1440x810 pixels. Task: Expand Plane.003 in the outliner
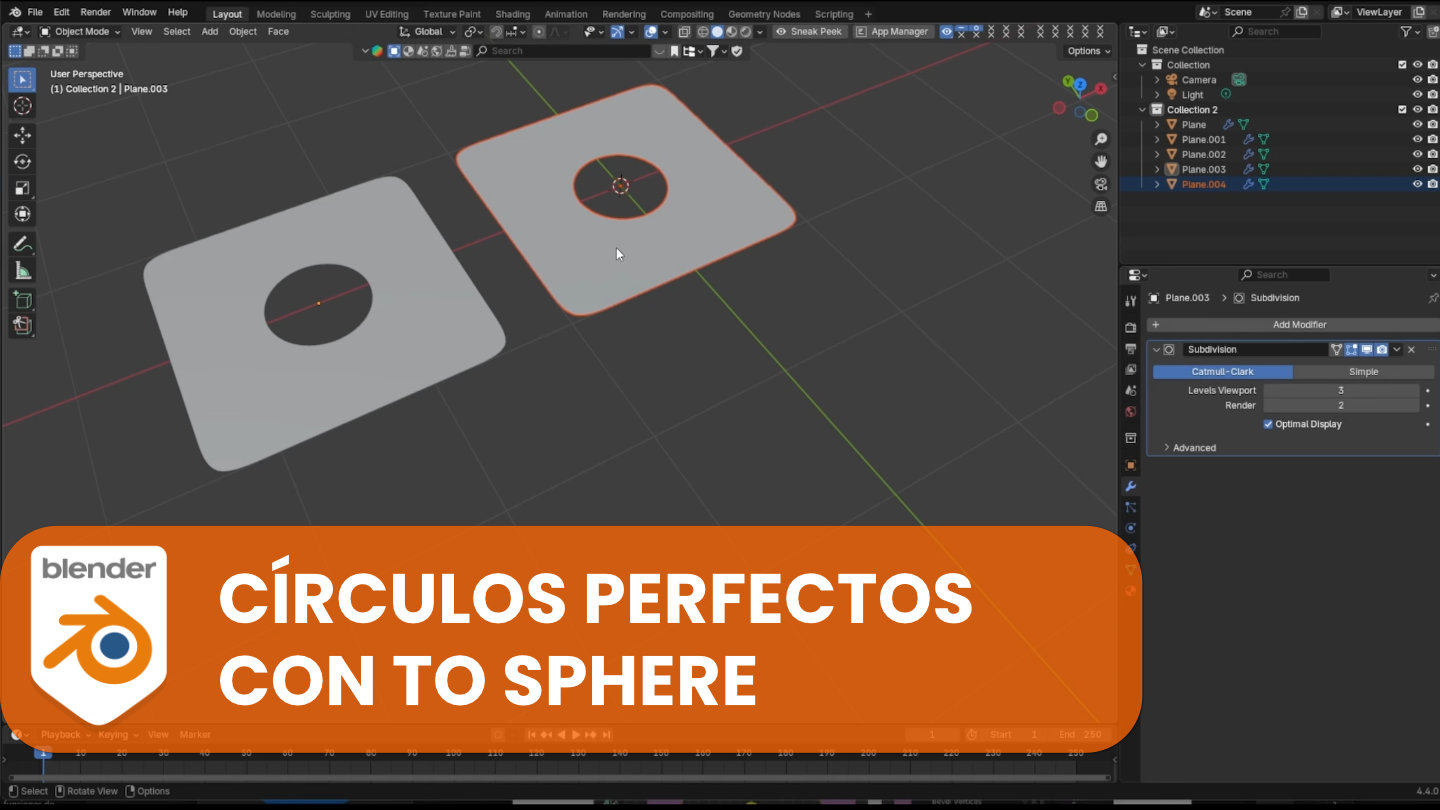tap(1157, 170)
